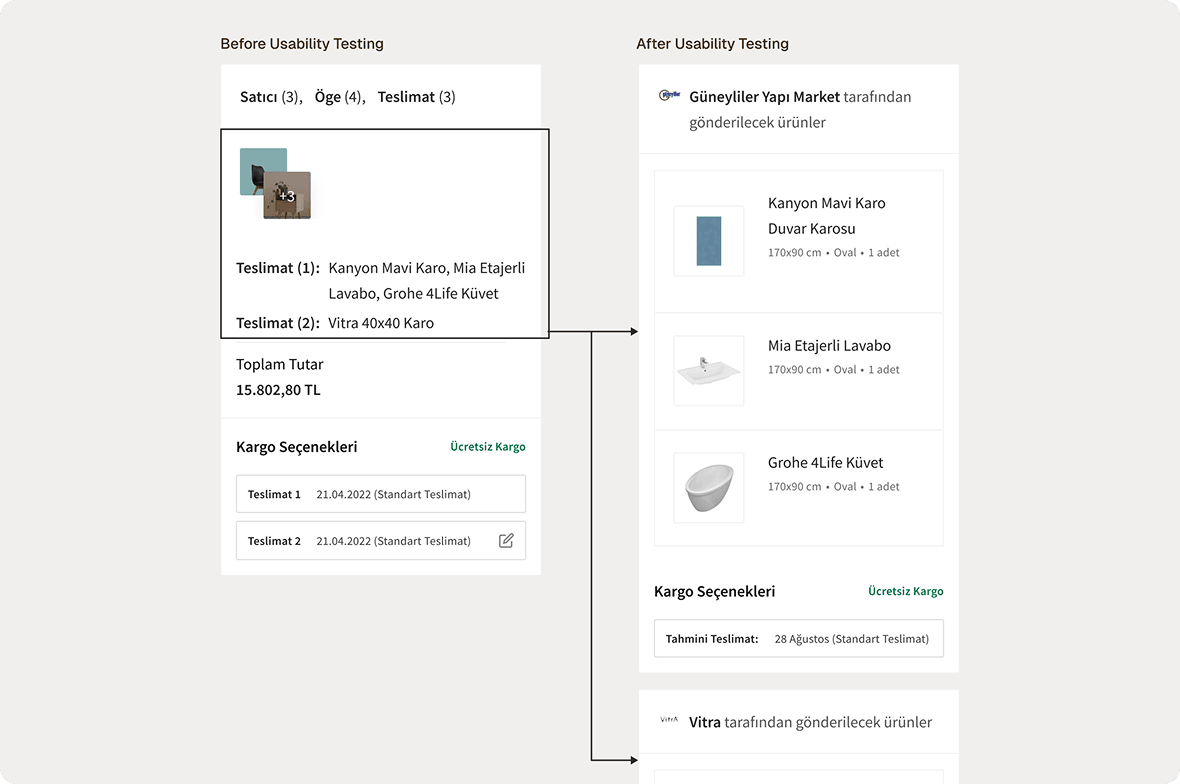Screen dimensions: 1180x784
Task: Click the After Usability Testing heading
Action: tap(712, 43)
